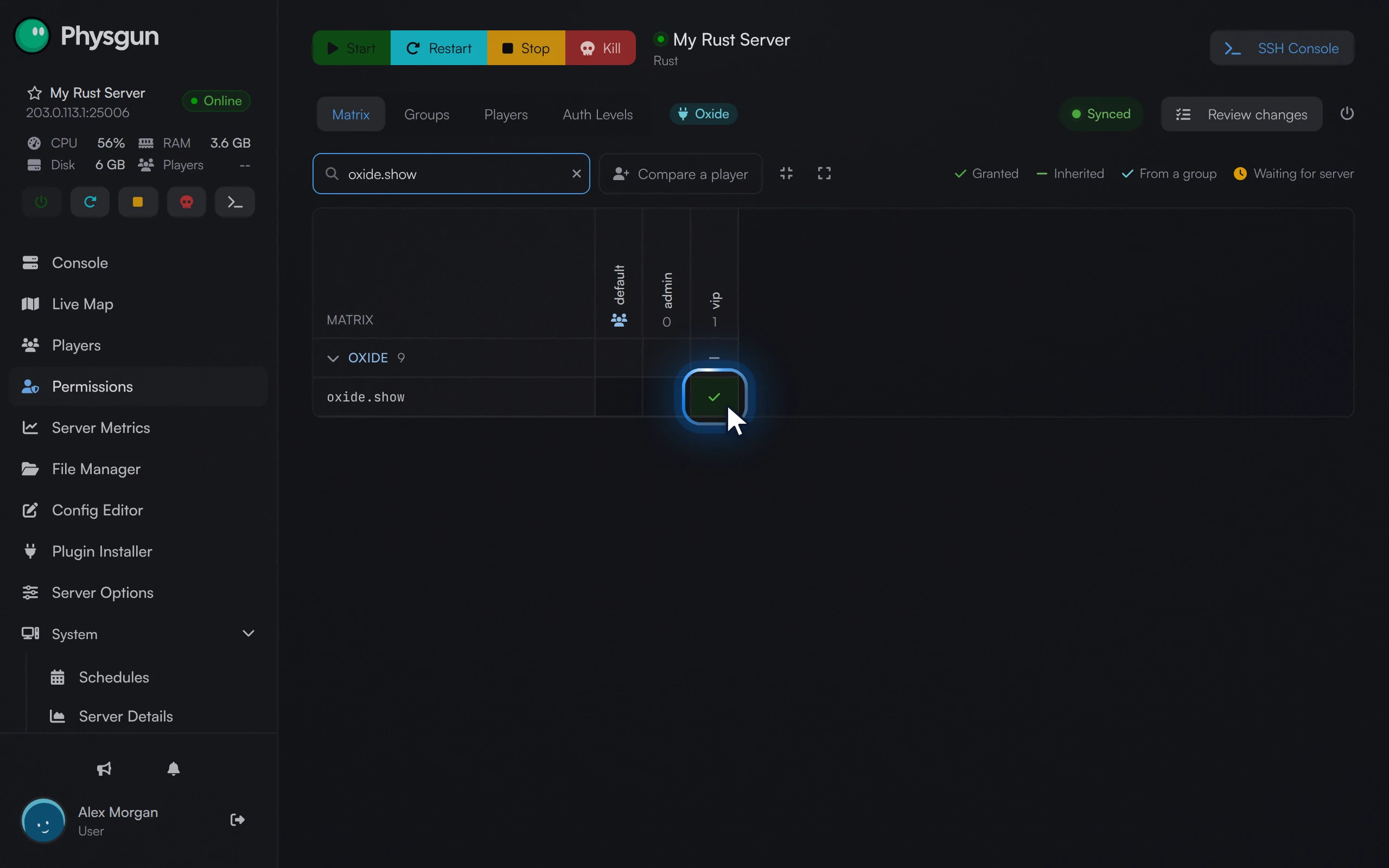Click the fullscreen matrix icon
This screenshot has height=868, width=1389.
824,174
